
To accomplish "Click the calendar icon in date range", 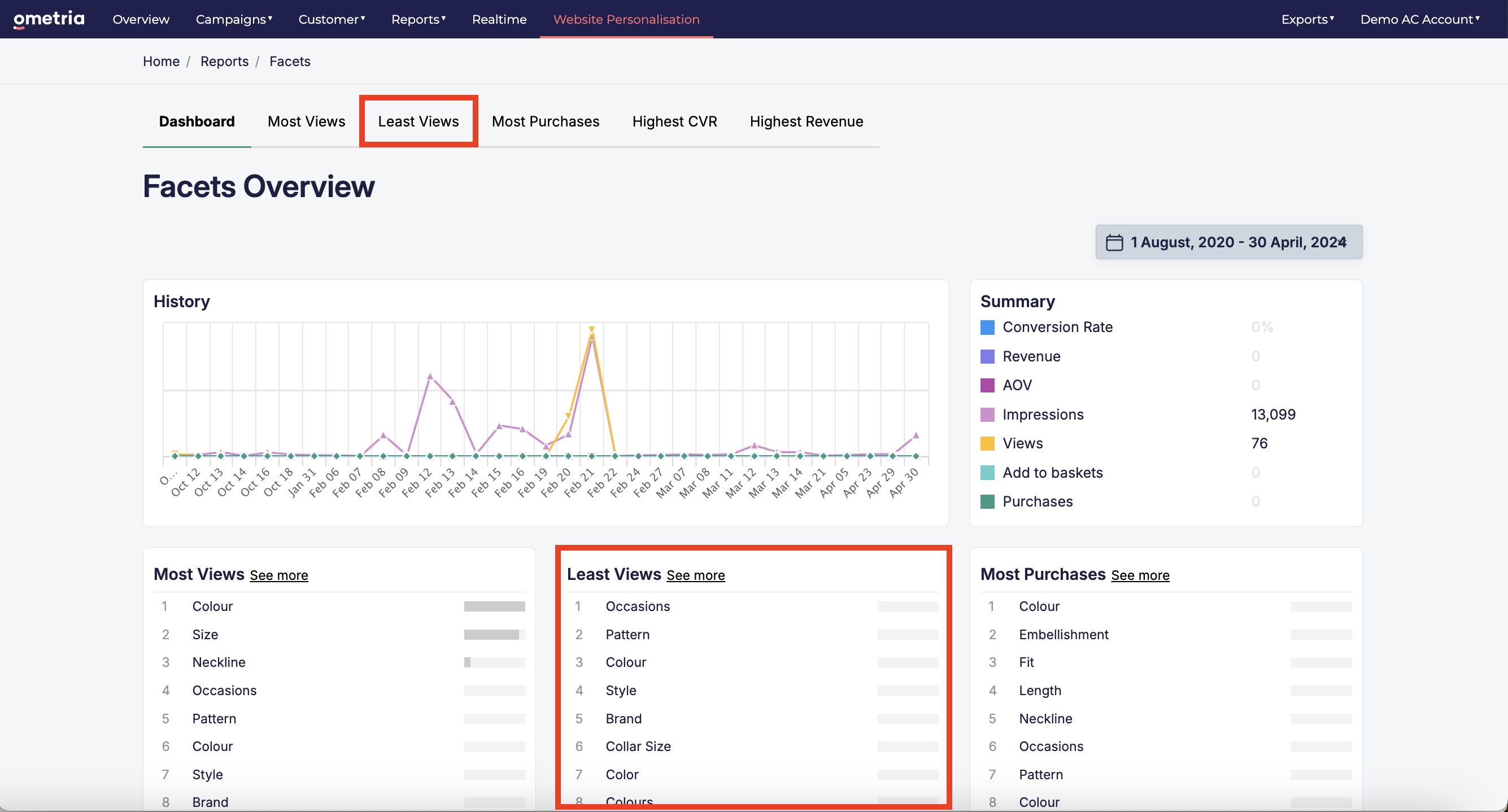I will coord(1114,242).
